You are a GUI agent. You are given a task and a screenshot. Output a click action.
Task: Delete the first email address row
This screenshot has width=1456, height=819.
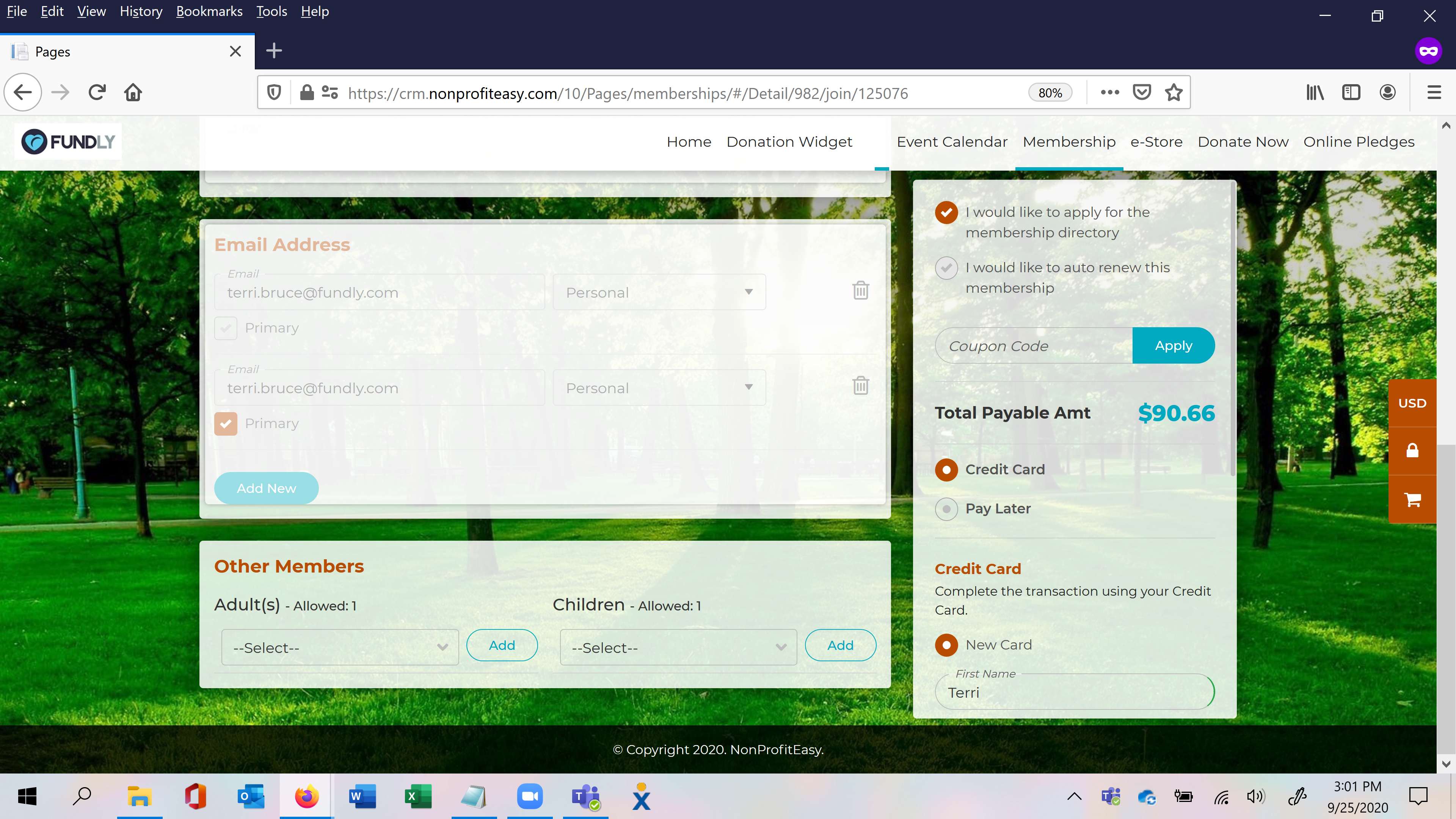tap(860, 290)
